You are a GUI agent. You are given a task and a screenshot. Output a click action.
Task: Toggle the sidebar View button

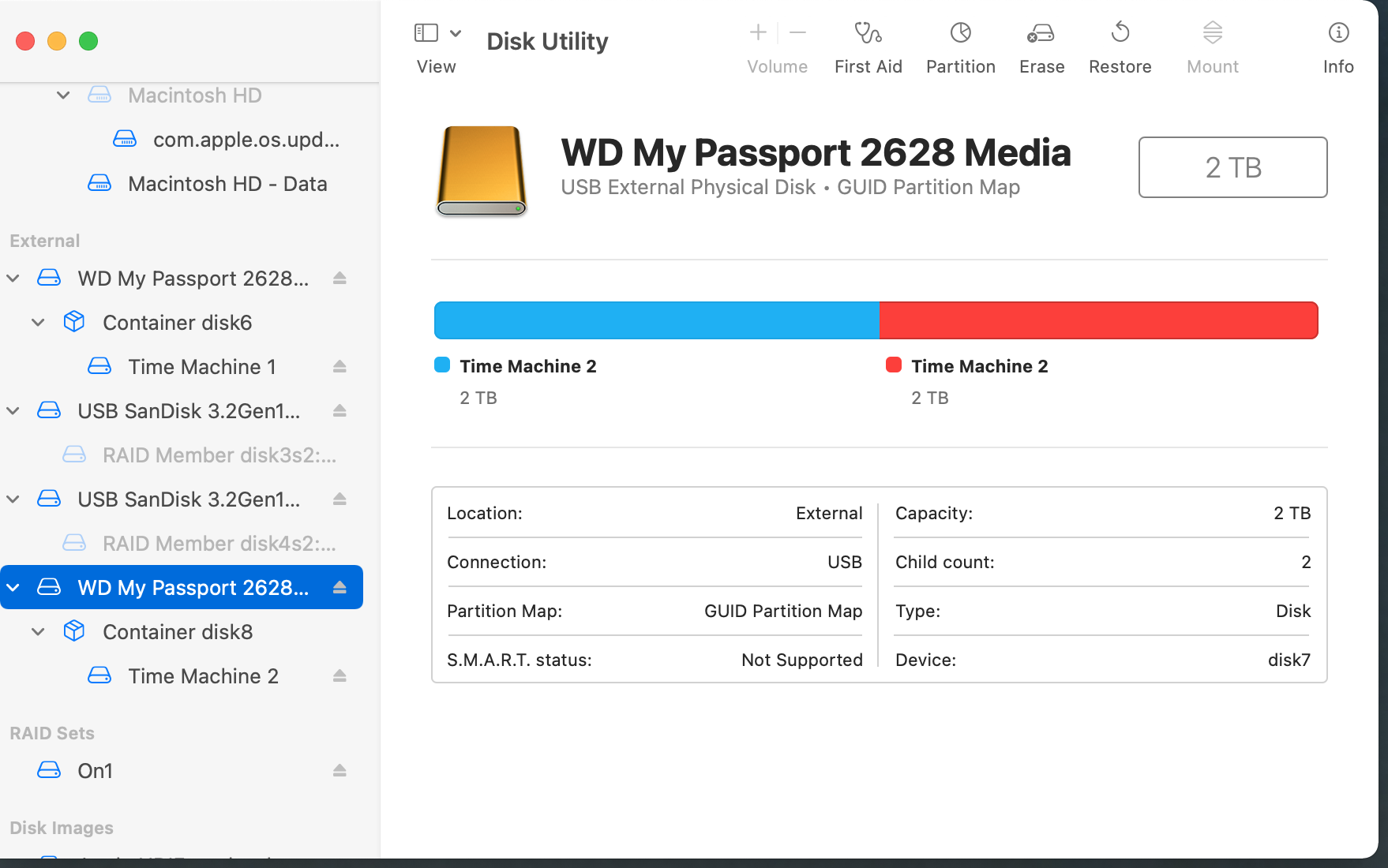tap(426, 33)
